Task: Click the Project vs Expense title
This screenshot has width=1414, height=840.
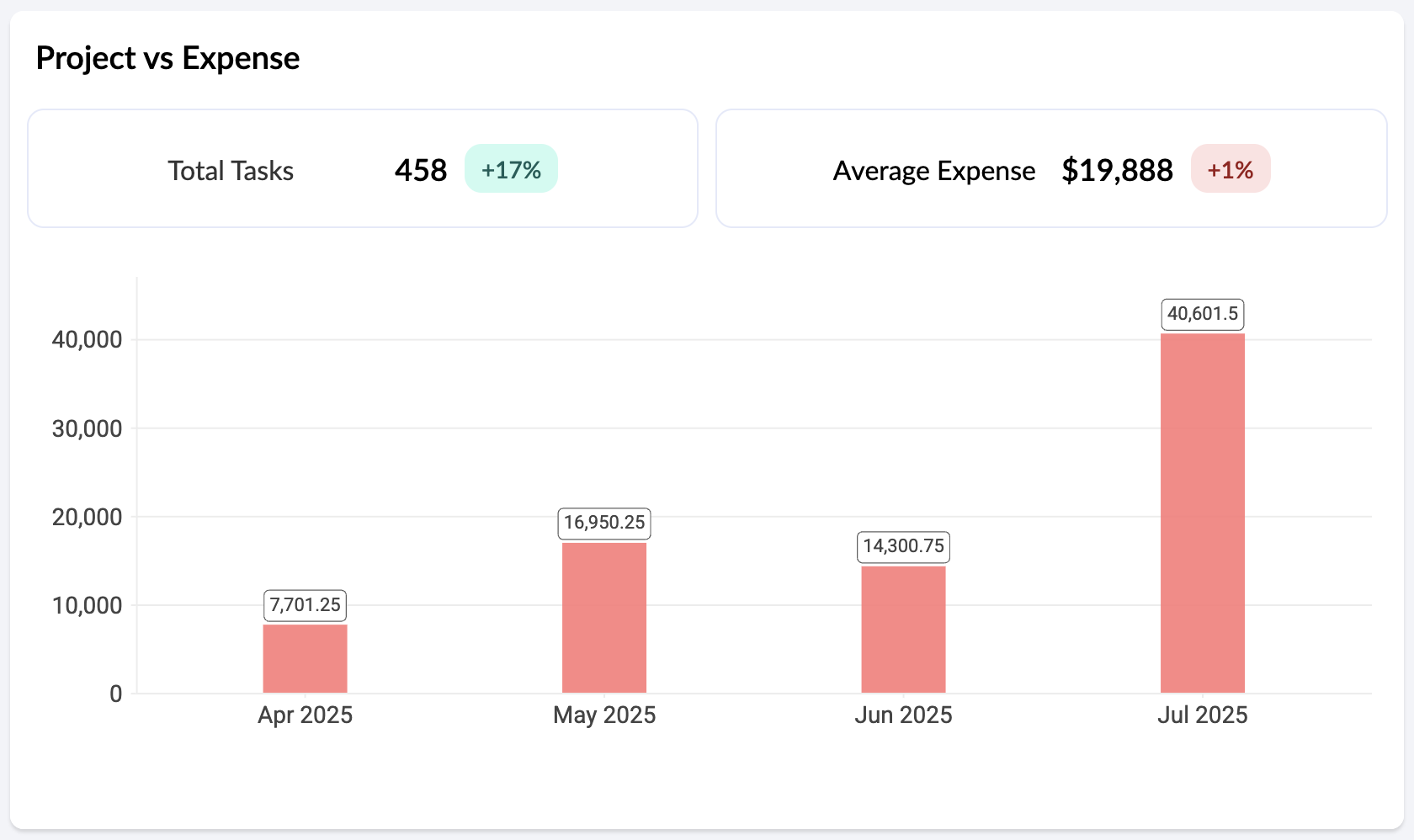Action: click(167, 58)
